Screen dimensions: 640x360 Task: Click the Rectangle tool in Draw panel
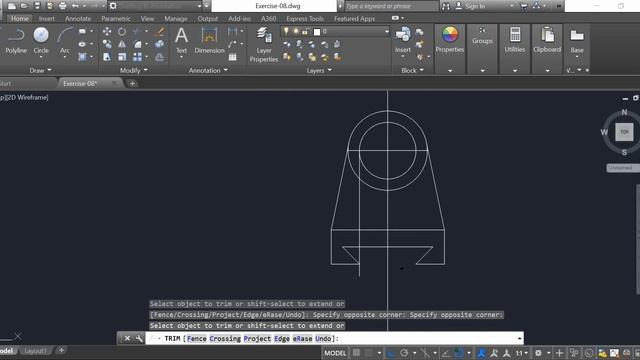click(82, 31)
